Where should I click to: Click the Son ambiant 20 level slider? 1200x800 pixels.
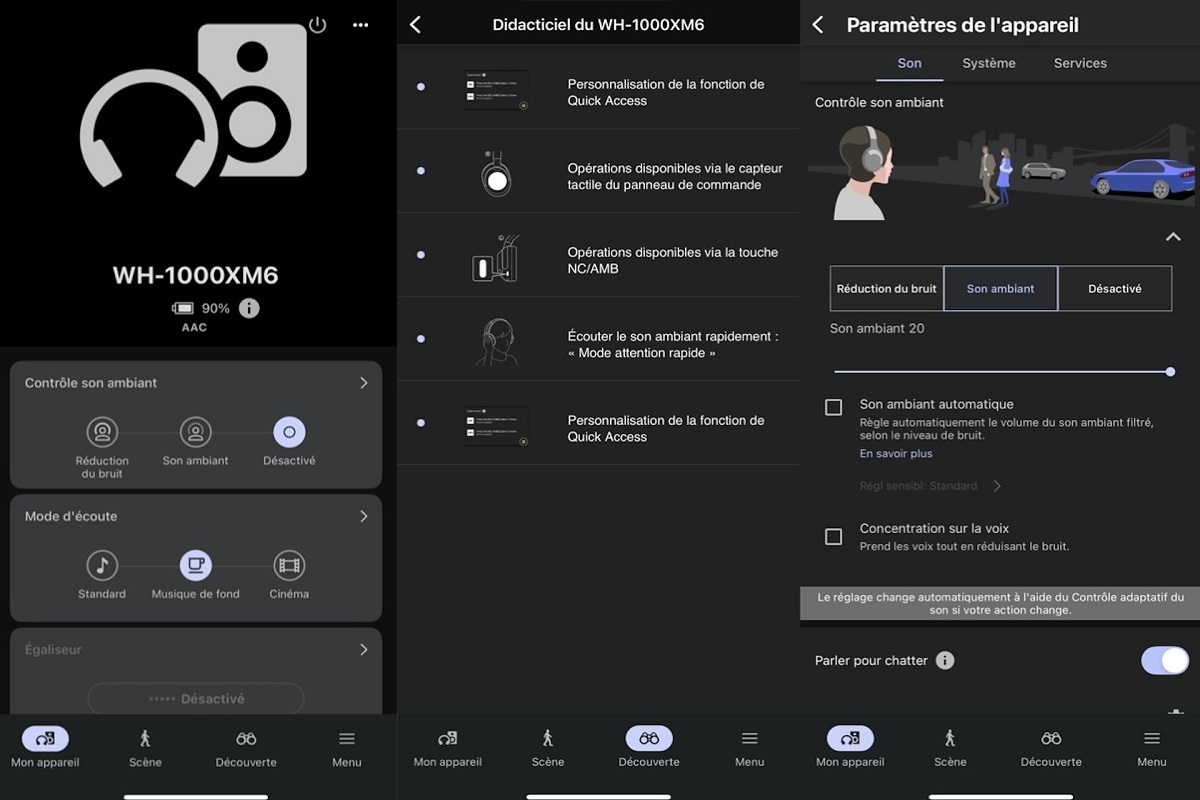pos(1002,372)
